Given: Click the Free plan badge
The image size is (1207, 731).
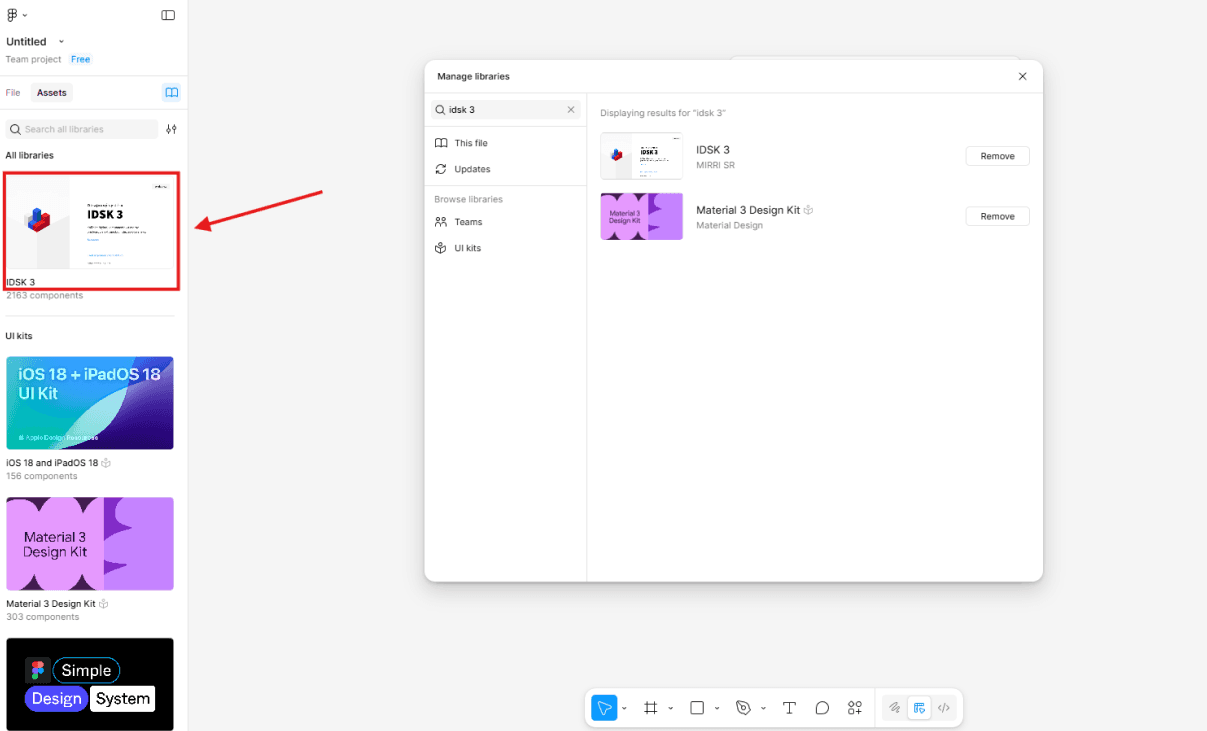Looking at the screenshot, I should 81,60.
